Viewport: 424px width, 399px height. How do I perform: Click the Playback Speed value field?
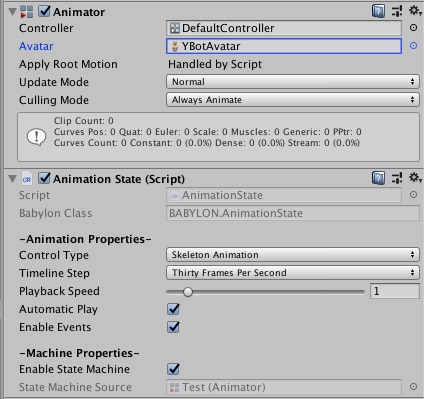[395, 291]
